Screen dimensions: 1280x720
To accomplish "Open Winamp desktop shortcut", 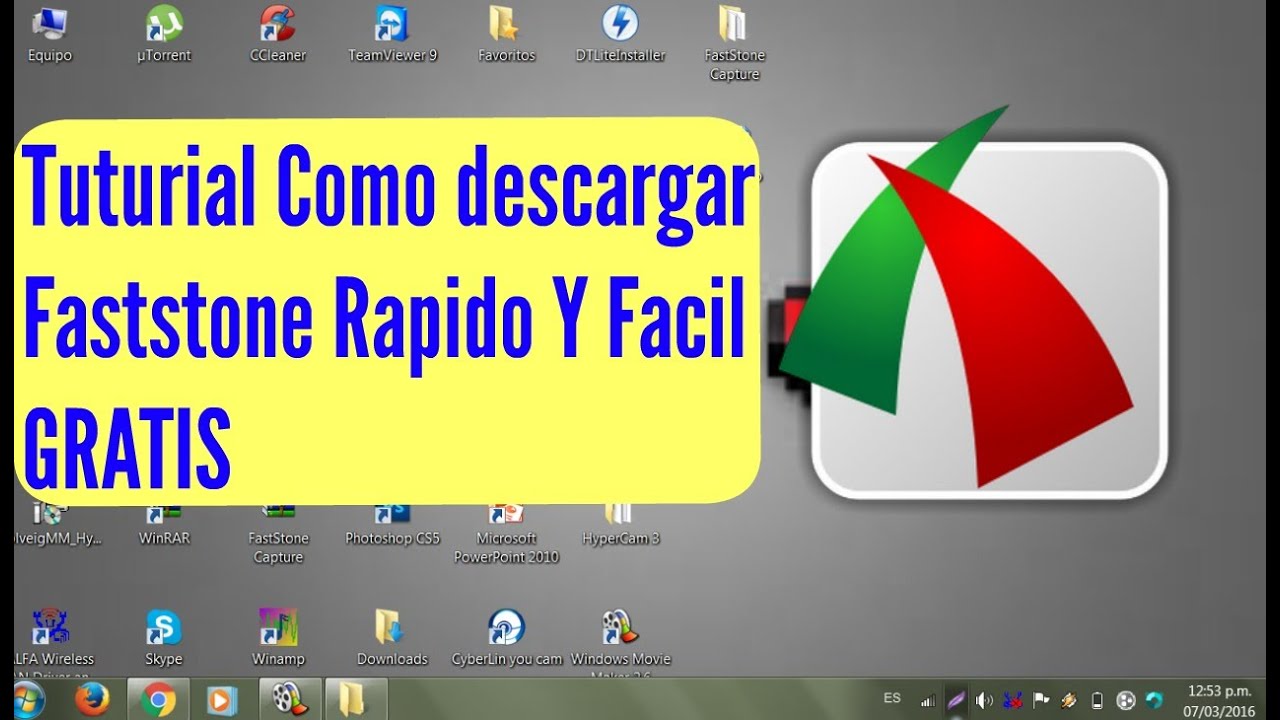I will (278, 638).
